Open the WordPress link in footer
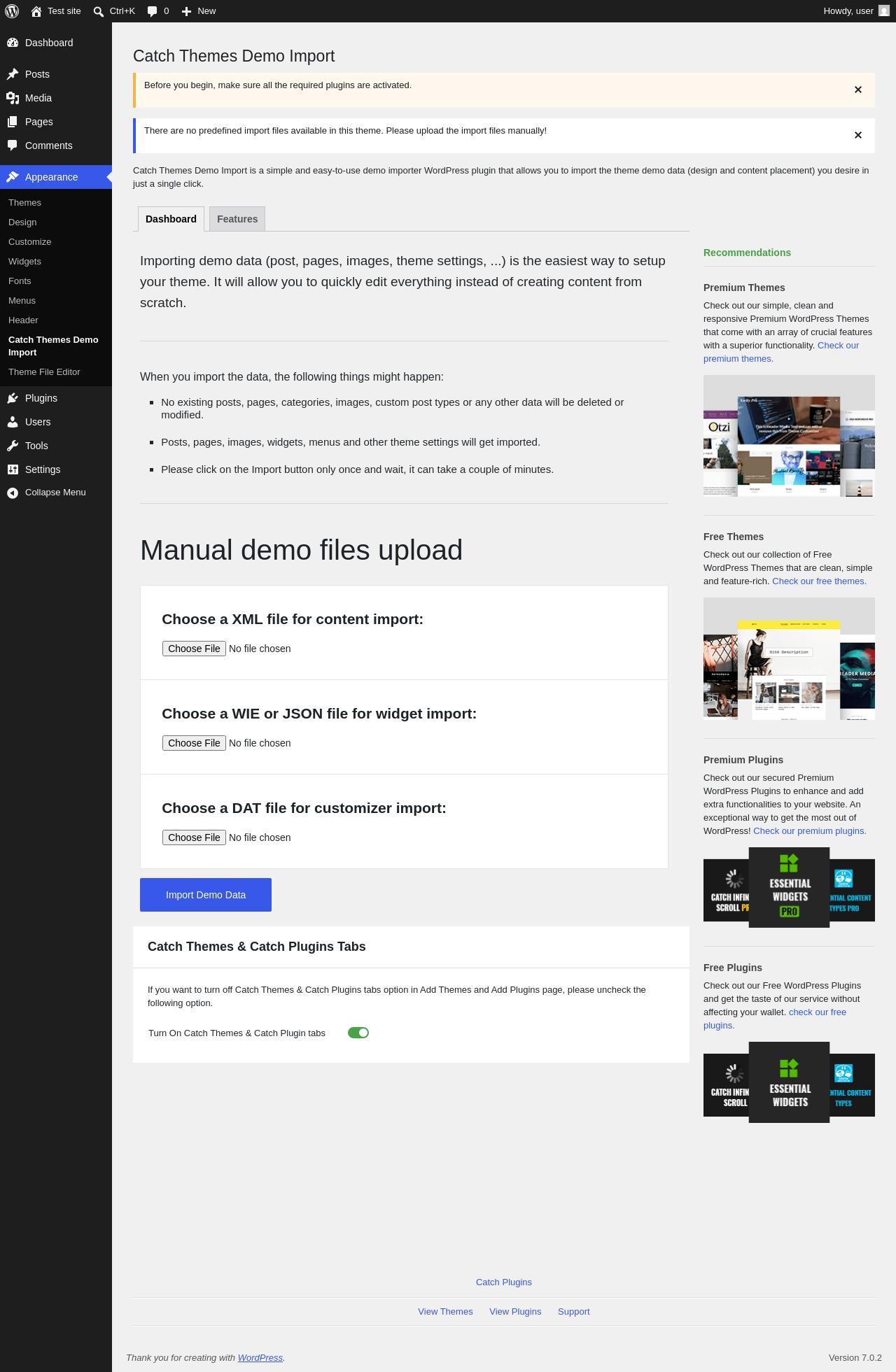 260,1358
